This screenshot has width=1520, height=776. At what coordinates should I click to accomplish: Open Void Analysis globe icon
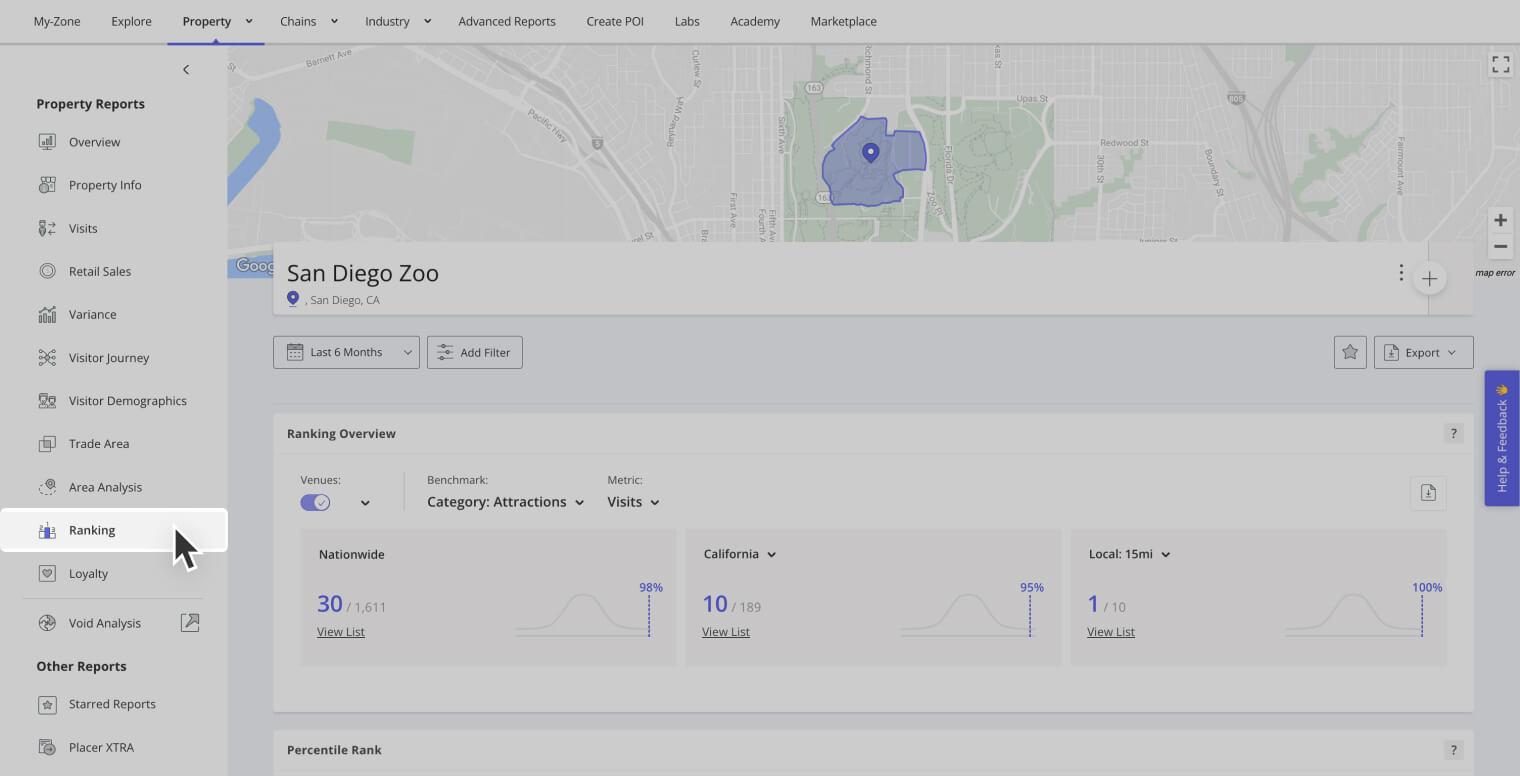coord(47,623)
